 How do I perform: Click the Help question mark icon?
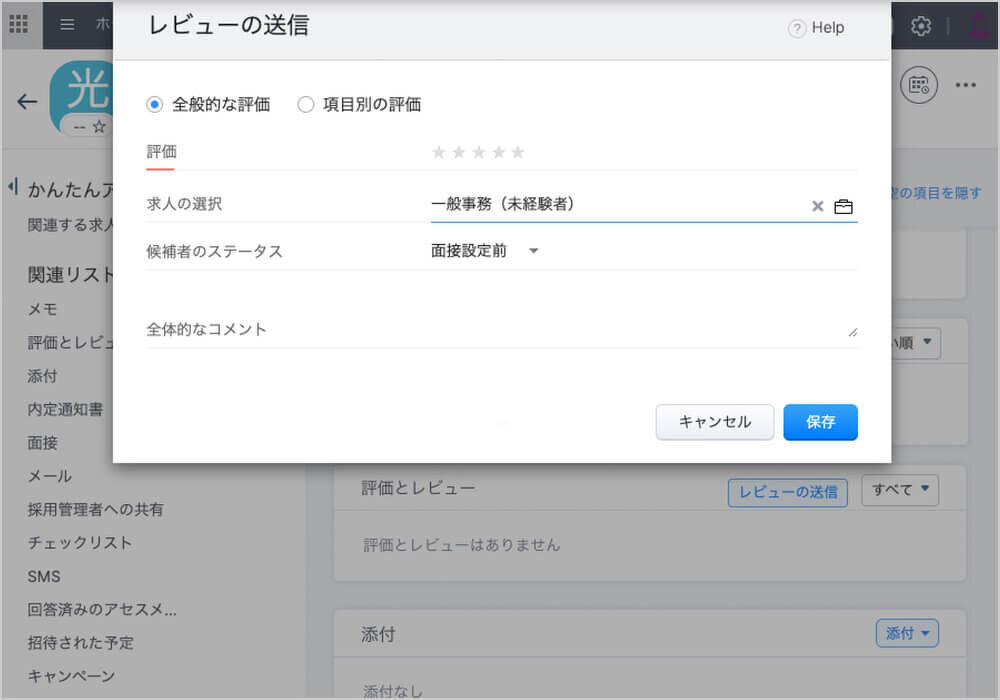797,29
